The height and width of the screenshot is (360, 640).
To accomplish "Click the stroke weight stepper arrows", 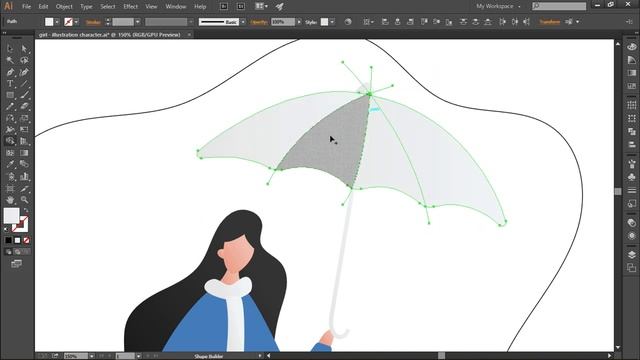I will tap(108, 22).
